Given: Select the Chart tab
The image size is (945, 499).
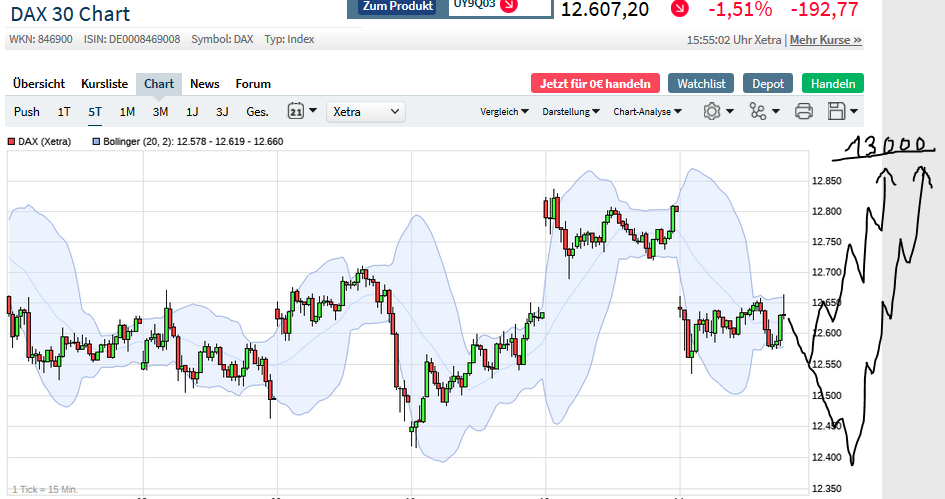Looking at the screenshot, I should coord(159,84).
